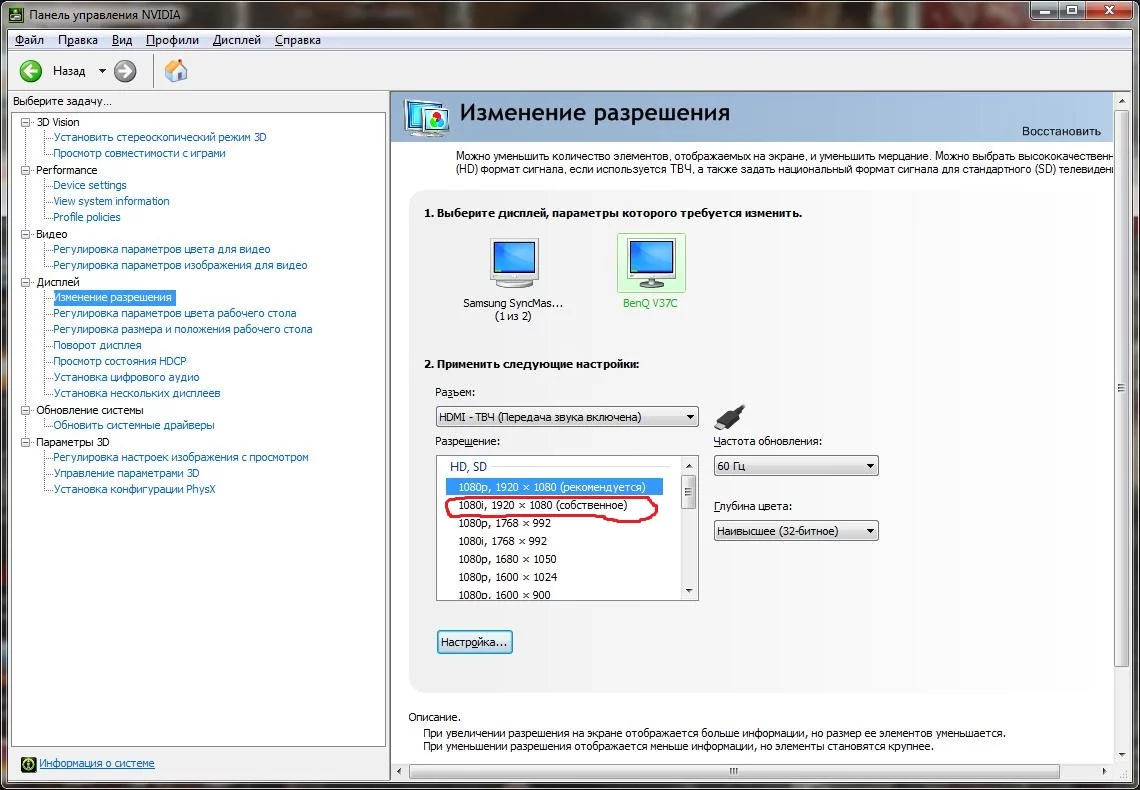Screen dimensions: 1140x790
Task: Select 1080p, 1600 × 1024 resolution
Action: pyautogui.click(x=507, y=577)
